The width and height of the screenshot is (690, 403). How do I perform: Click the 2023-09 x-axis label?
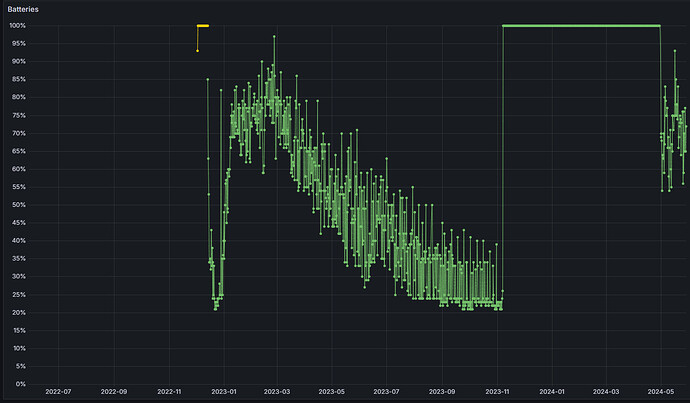[x=442, y=392]
